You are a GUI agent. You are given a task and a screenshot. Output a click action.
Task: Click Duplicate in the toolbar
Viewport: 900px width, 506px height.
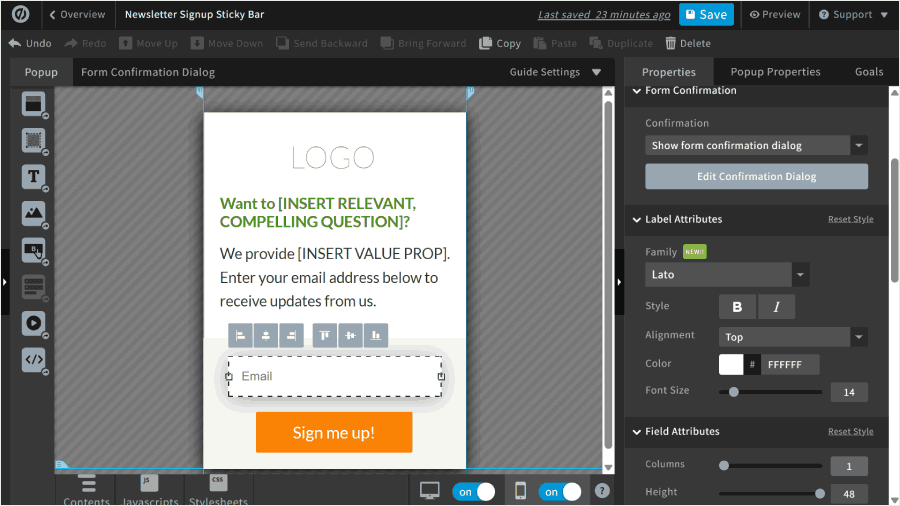click(621, 44)
